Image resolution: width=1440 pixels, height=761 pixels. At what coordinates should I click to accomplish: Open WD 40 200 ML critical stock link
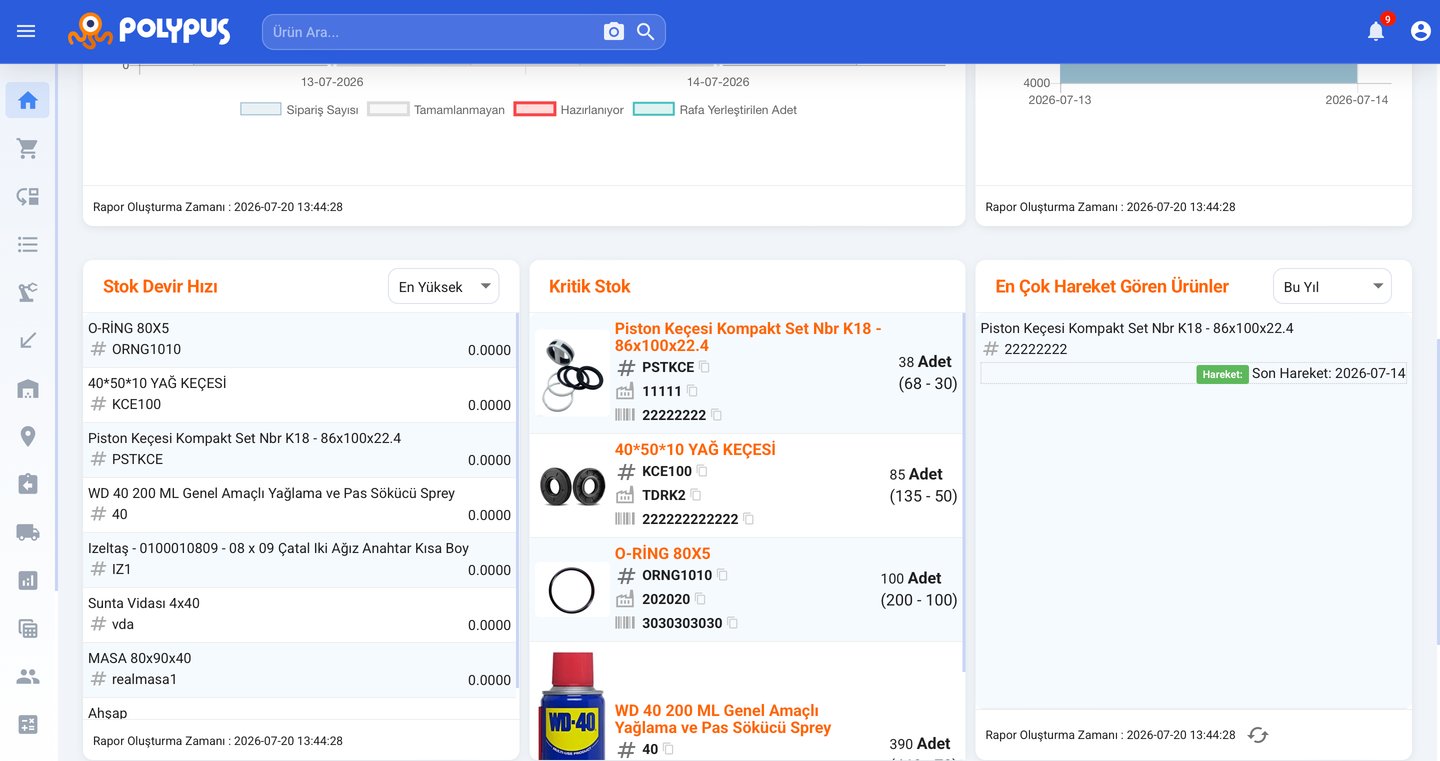(x=723, y=719)
